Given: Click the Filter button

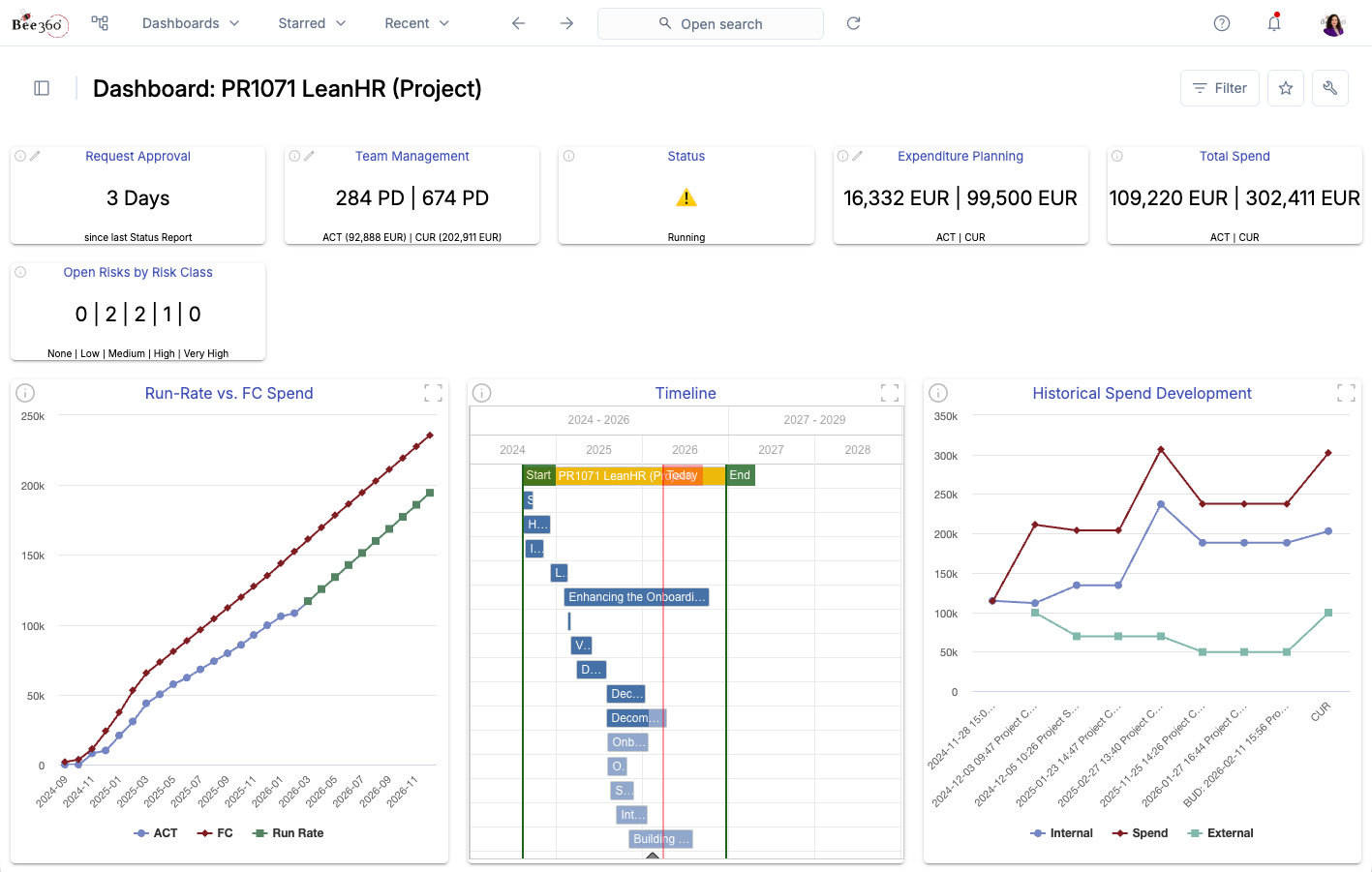Looking at the screenshot, I should coord(1220,88).
